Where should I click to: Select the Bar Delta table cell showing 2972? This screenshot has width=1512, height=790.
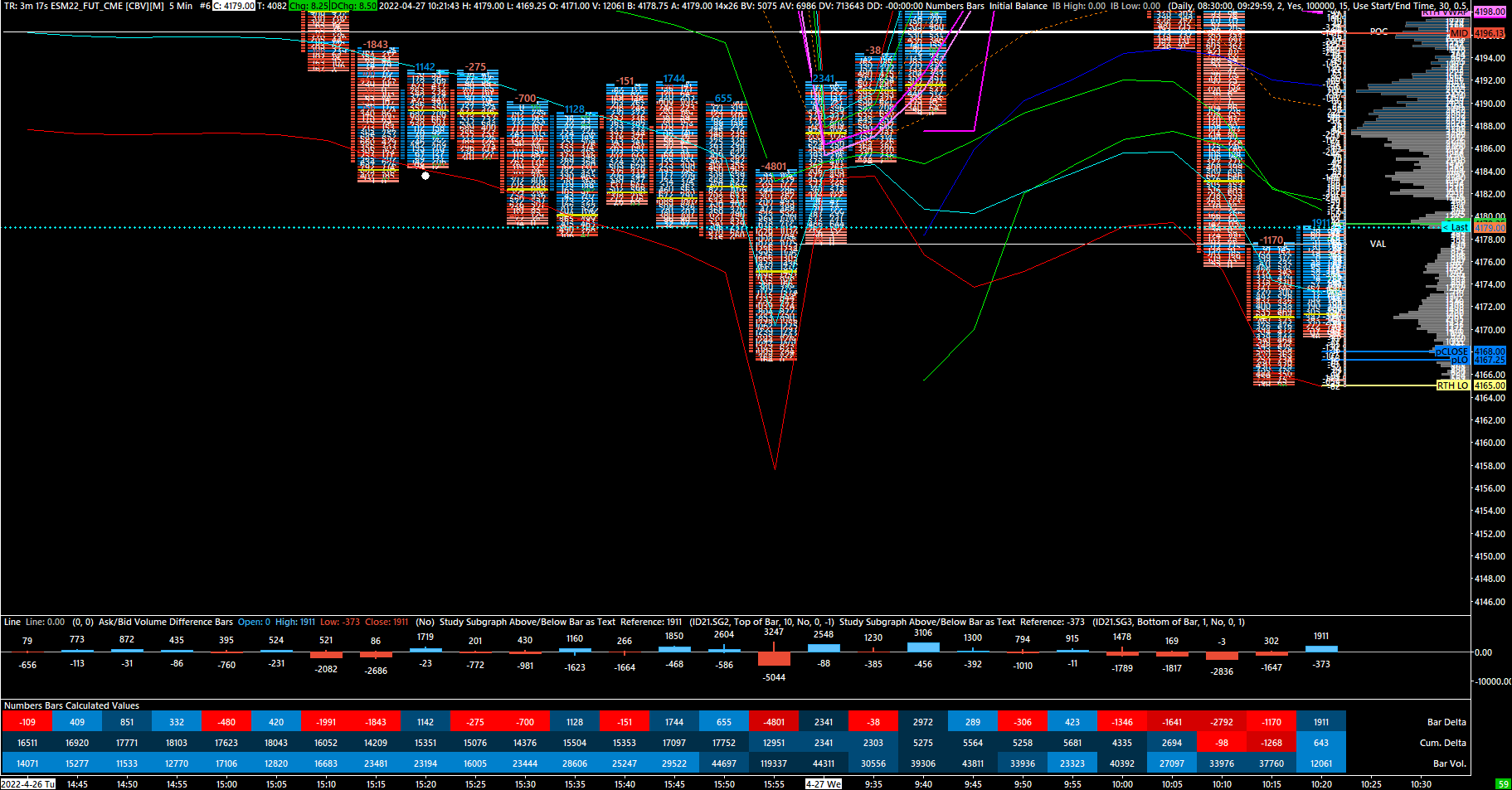coord(923,722)
